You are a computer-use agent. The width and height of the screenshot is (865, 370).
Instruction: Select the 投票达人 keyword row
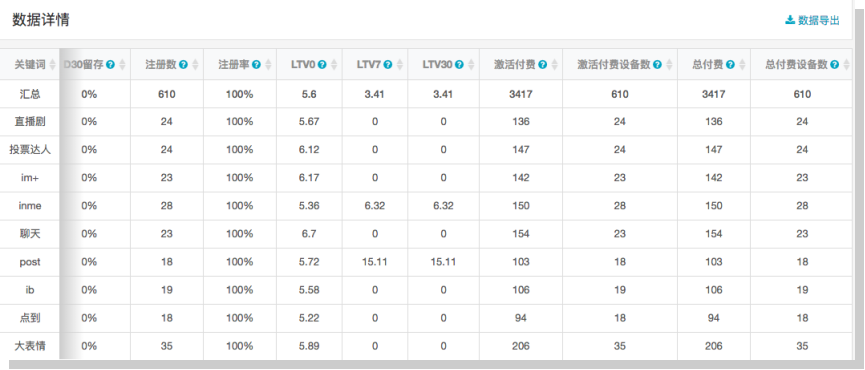pyautogui.click(x=30, y=149)
